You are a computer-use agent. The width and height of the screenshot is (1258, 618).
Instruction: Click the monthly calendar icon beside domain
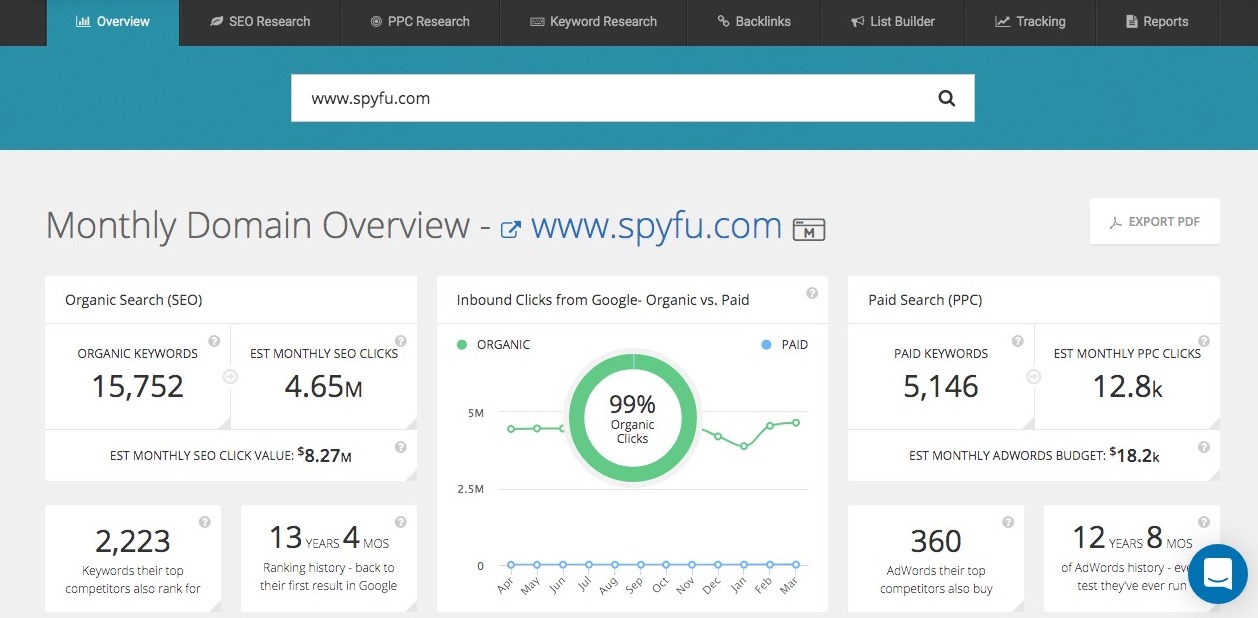tap(809, 229)
